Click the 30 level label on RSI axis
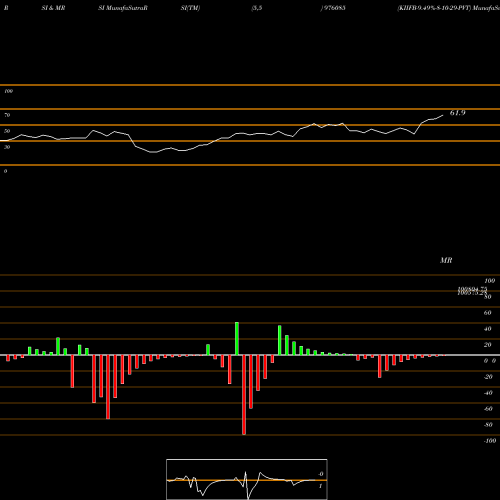 pos(7,147)
